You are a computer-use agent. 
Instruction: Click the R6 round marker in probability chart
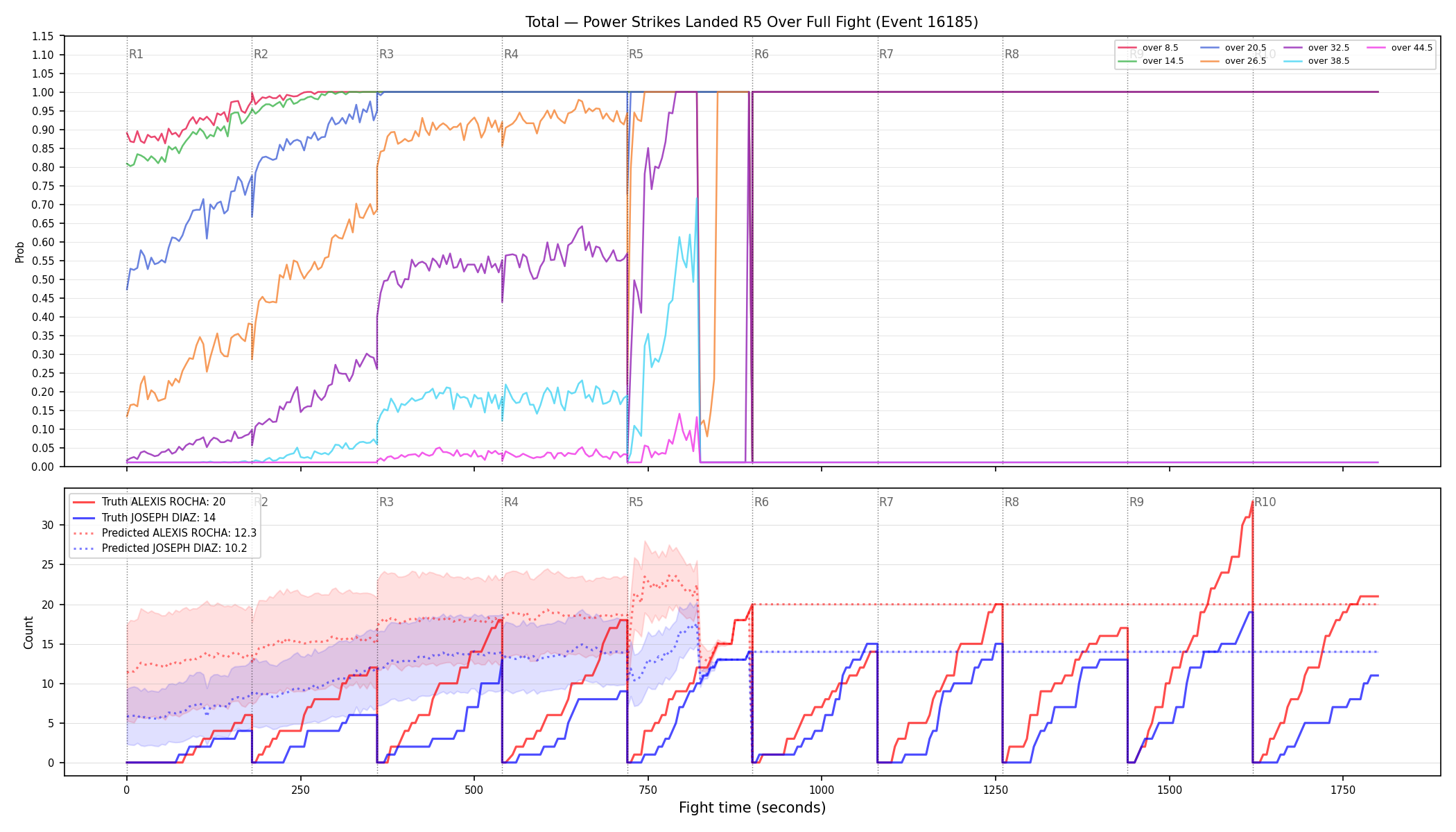[761, 54]
